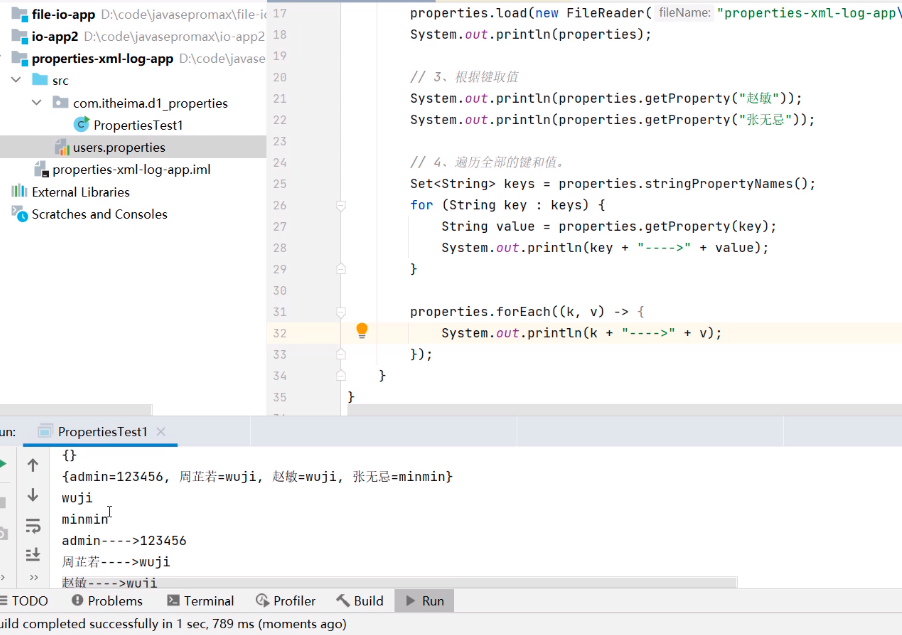The width and height of the screenshot is (902, 635).
Task: Click the comment on line 24
Action: click(x=488, y=162)
